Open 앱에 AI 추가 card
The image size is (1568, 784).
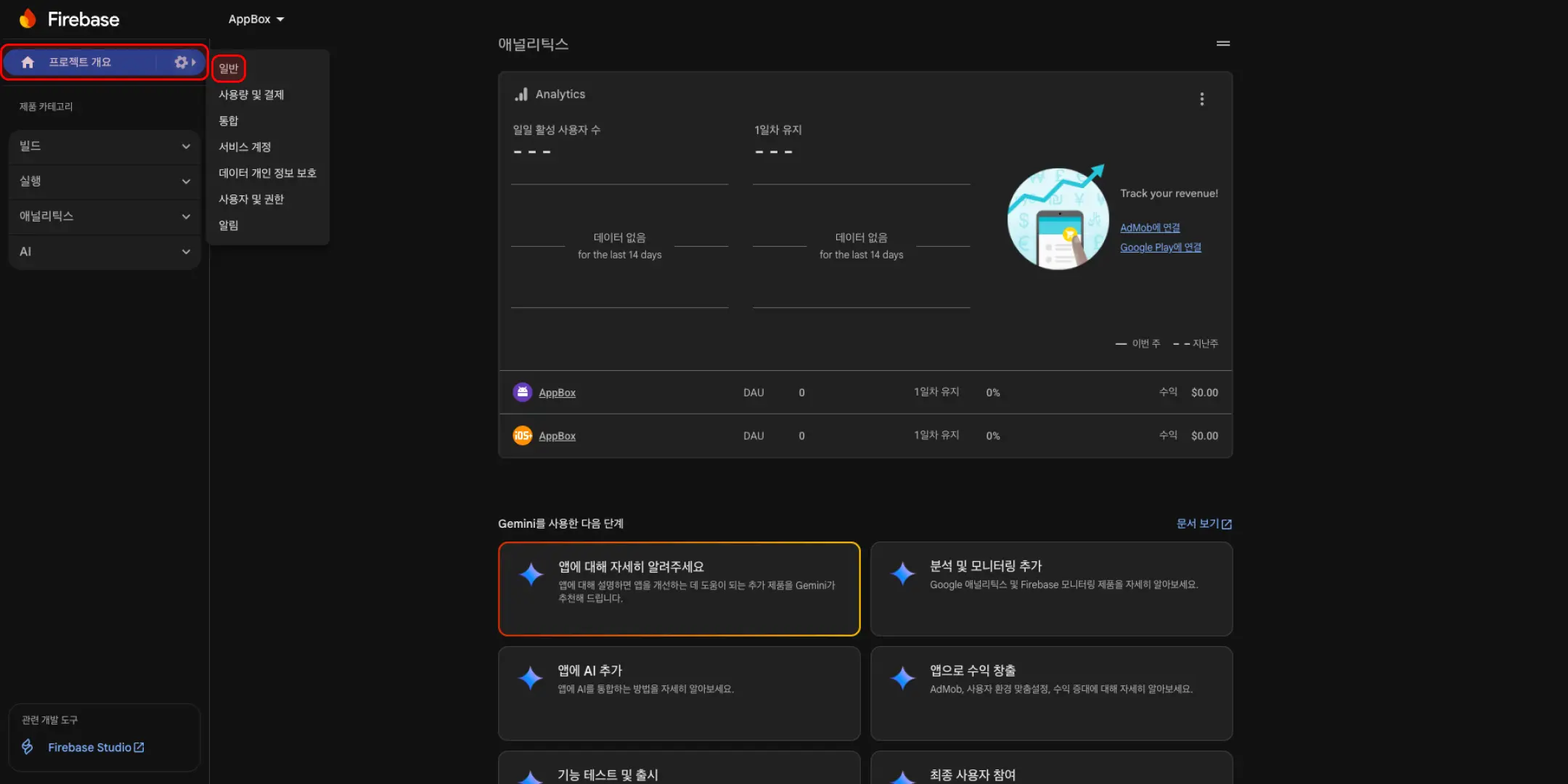point(679,693)
